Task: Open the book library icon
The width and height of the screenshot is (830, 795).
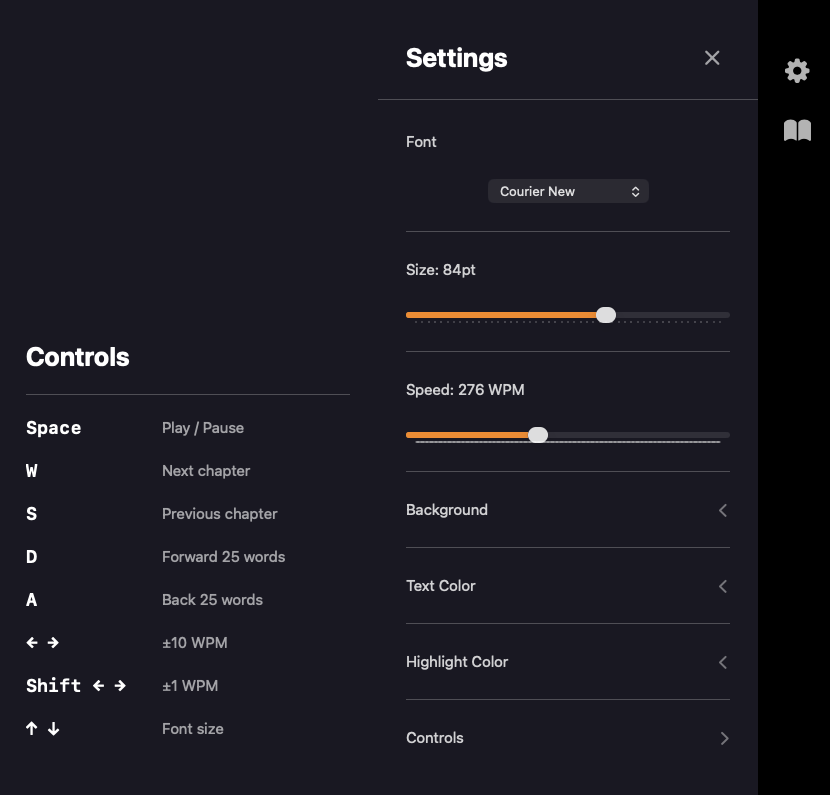Action: [x=797, y=130]
